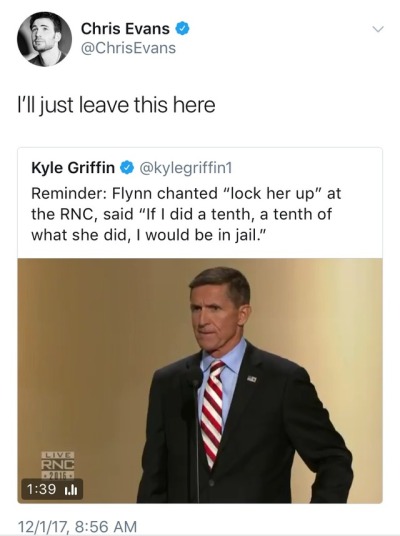
Task: Open the Chris Evans display name
Action: [125, 29]
